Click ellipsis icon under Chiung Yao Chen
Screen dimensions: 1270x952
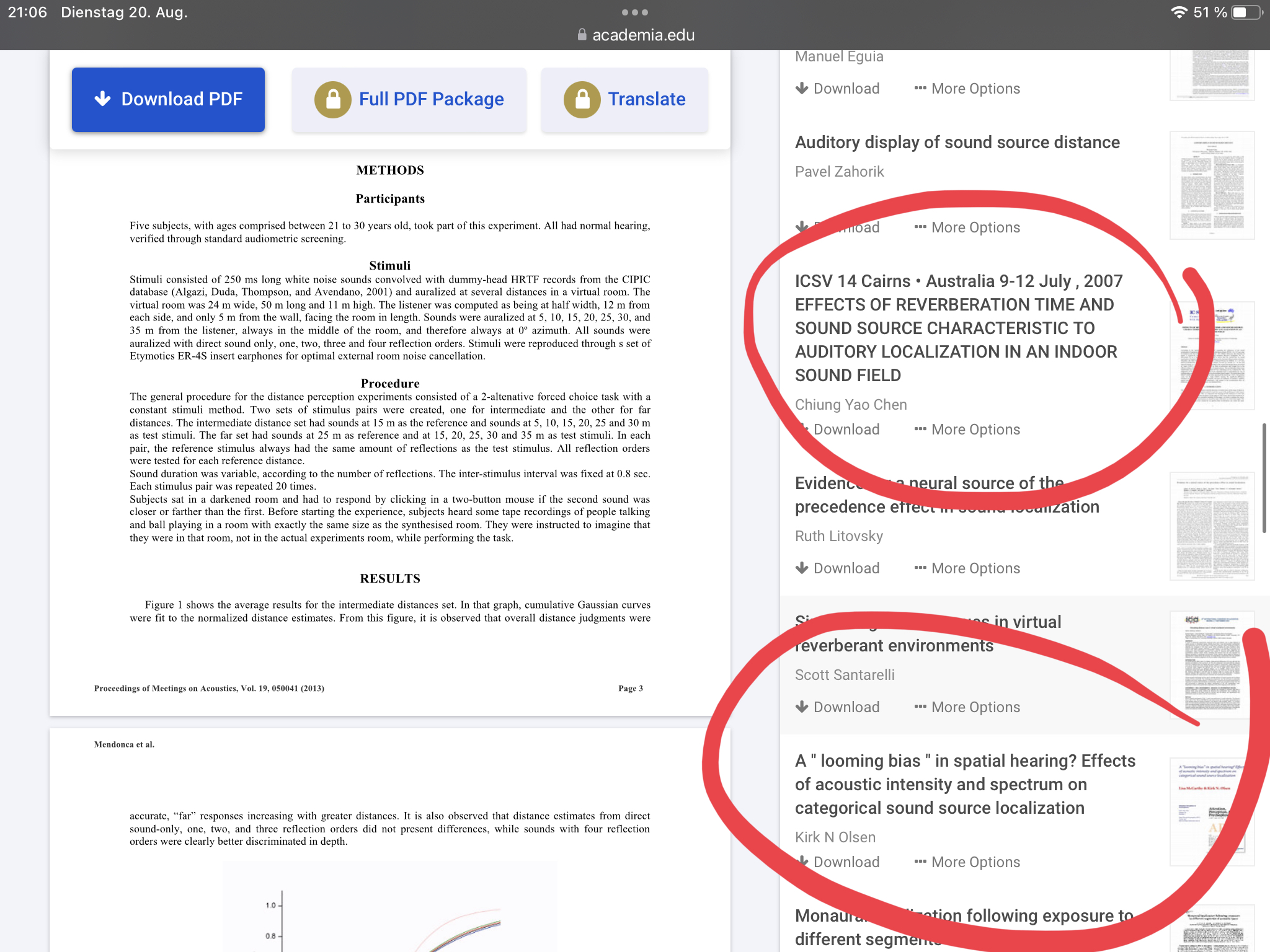tap(920, 430)
